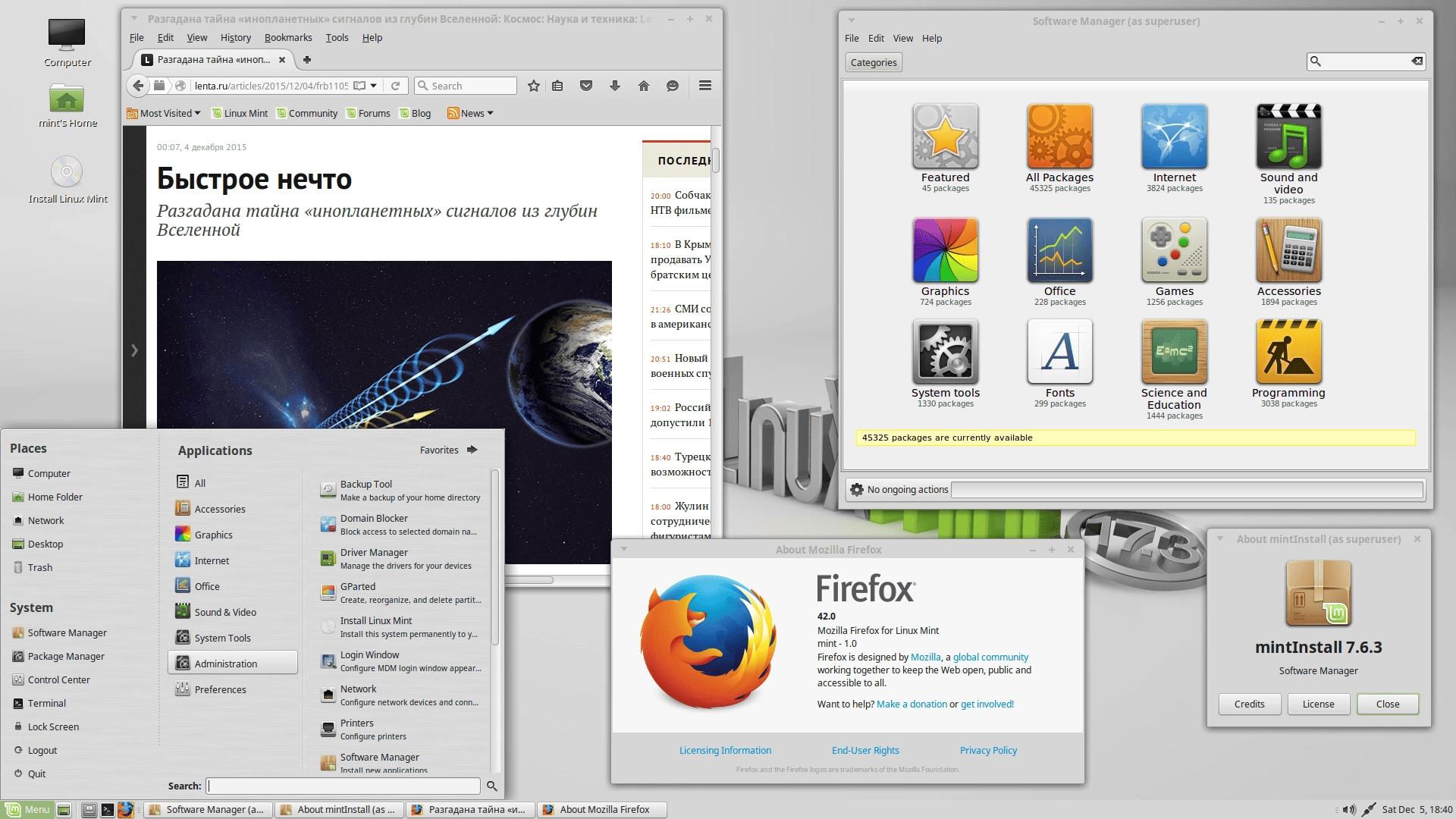1456x819 pixels.
Task: Open the Internet category in Software Manager
Action: (1174, 148)
